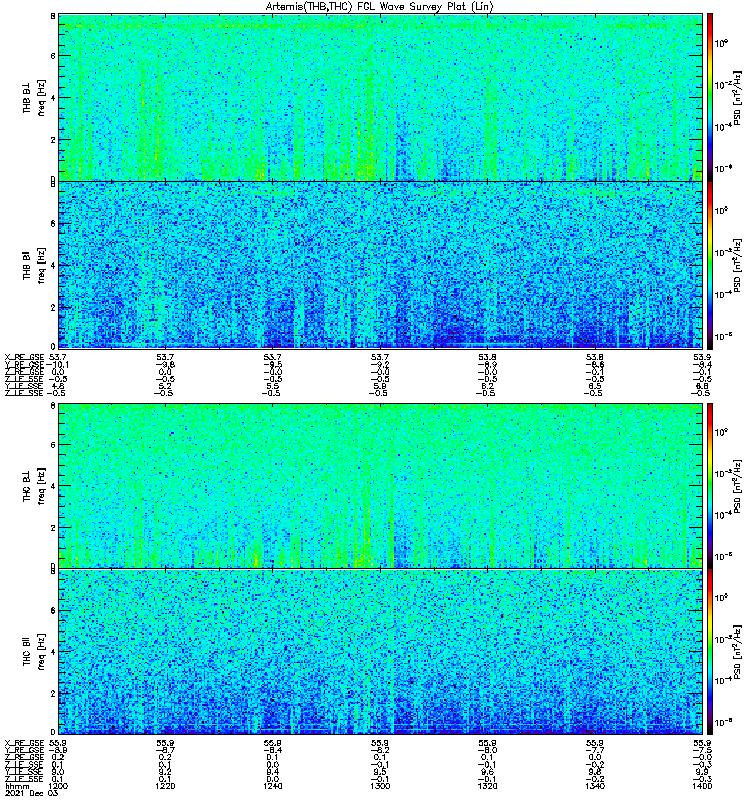
Task: Click the color bar beside the THC B-perpendicular panel
Action: pyautogui.click(x=710, y=485)
